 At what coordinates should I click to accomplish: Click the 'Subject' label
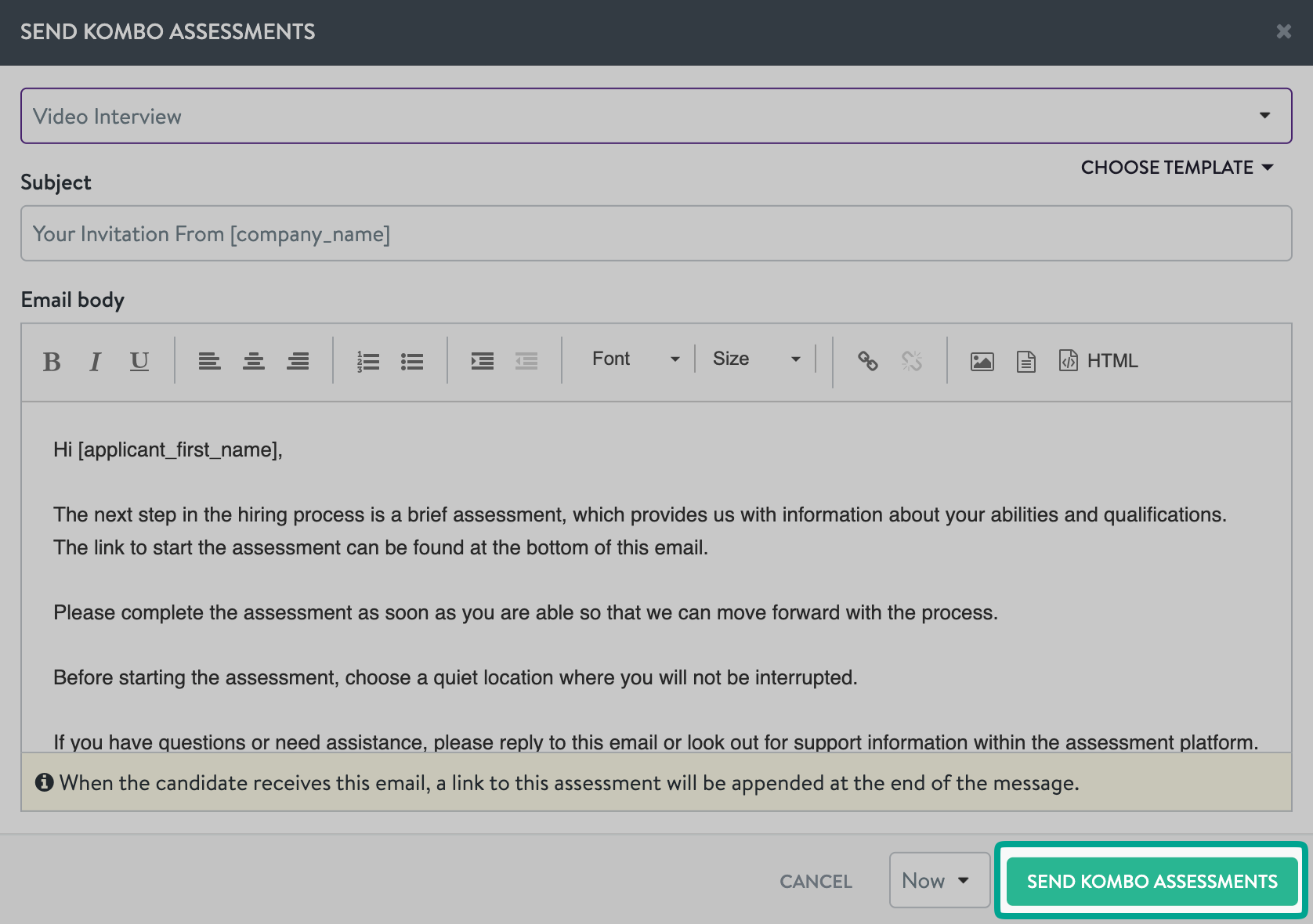click(x=56, y=182)
